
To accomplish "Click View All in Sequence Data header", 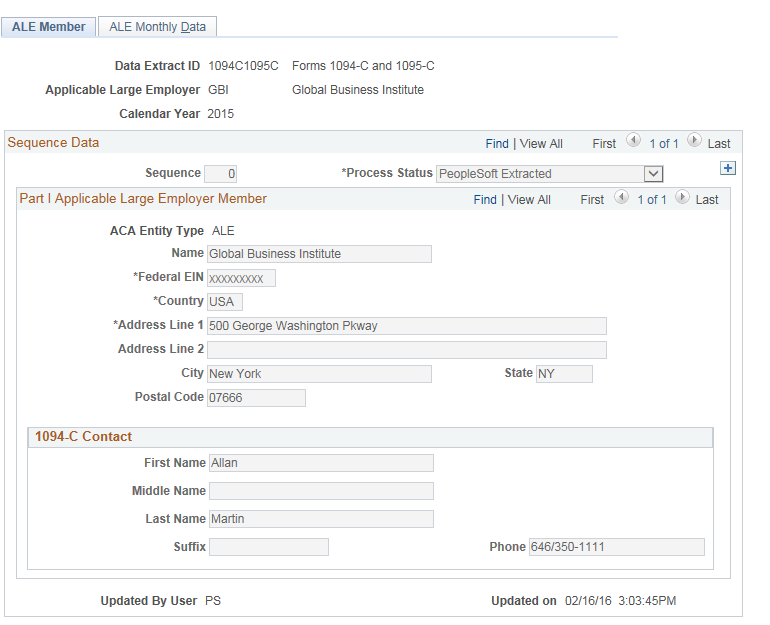I will [x=541, y=144].
